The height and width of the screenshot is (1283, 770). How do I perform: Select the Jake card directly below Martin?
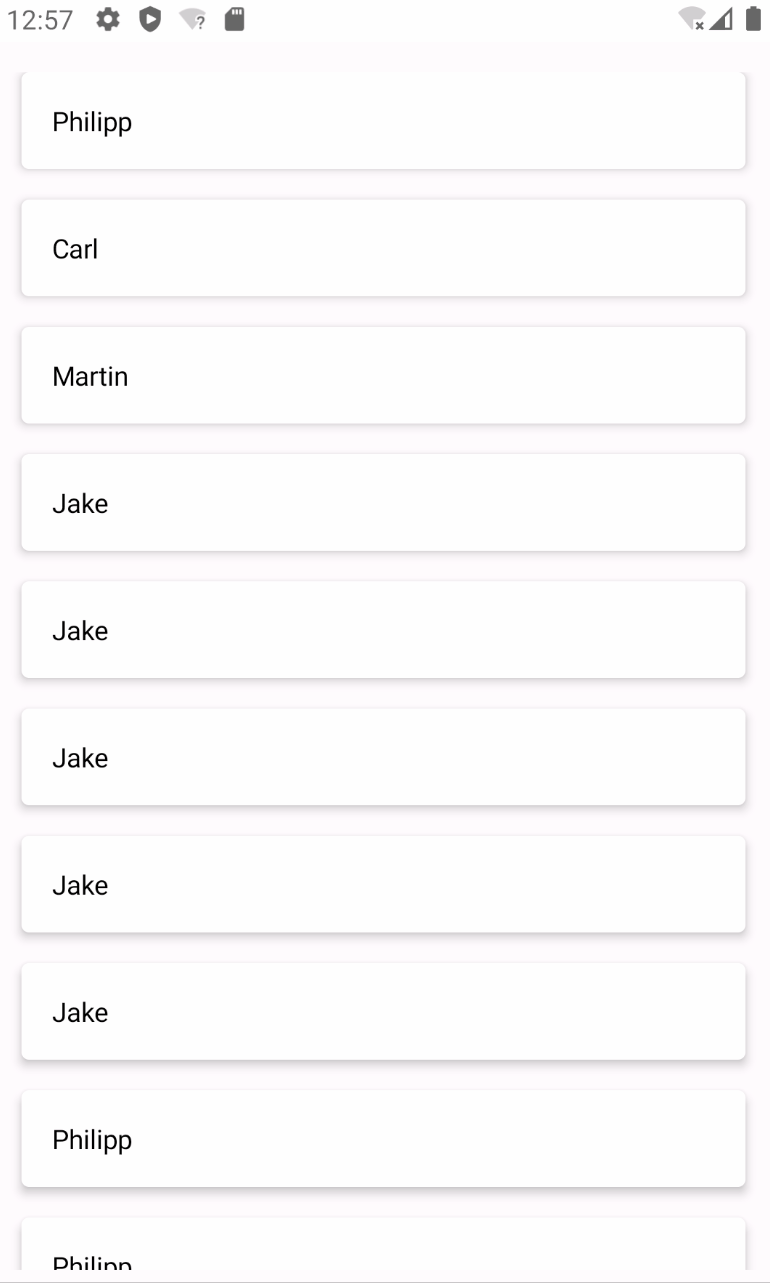coord(383,502)
